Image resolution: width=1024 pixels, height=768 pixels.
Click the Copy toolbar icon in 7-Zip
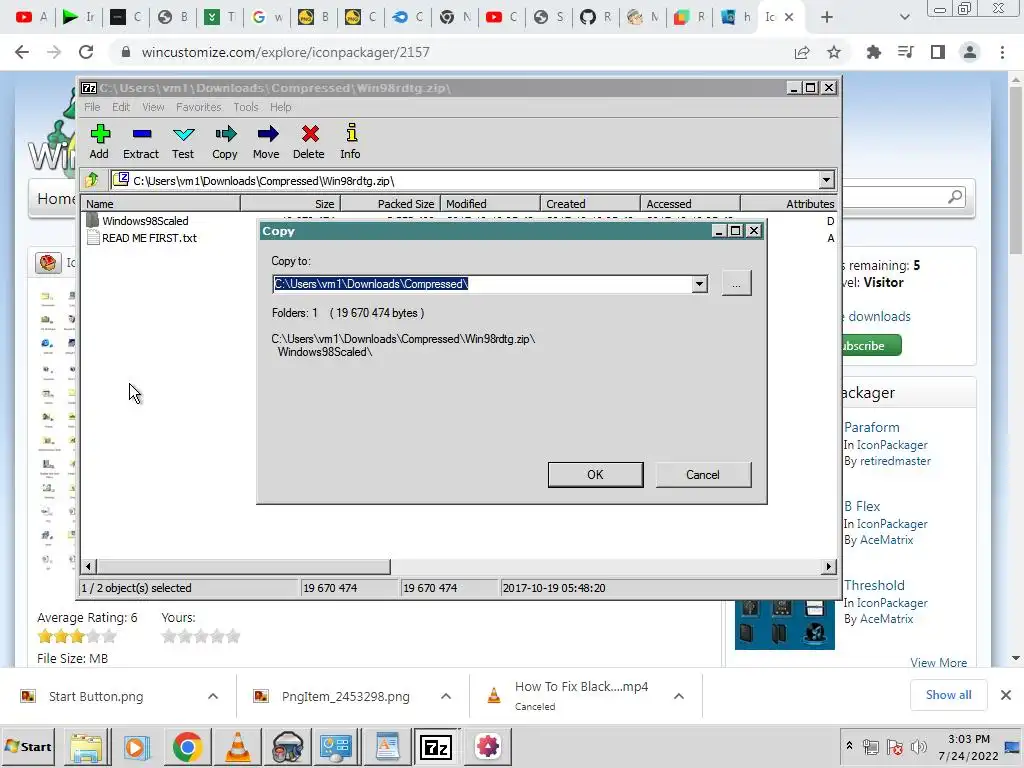tap(225, 141)
